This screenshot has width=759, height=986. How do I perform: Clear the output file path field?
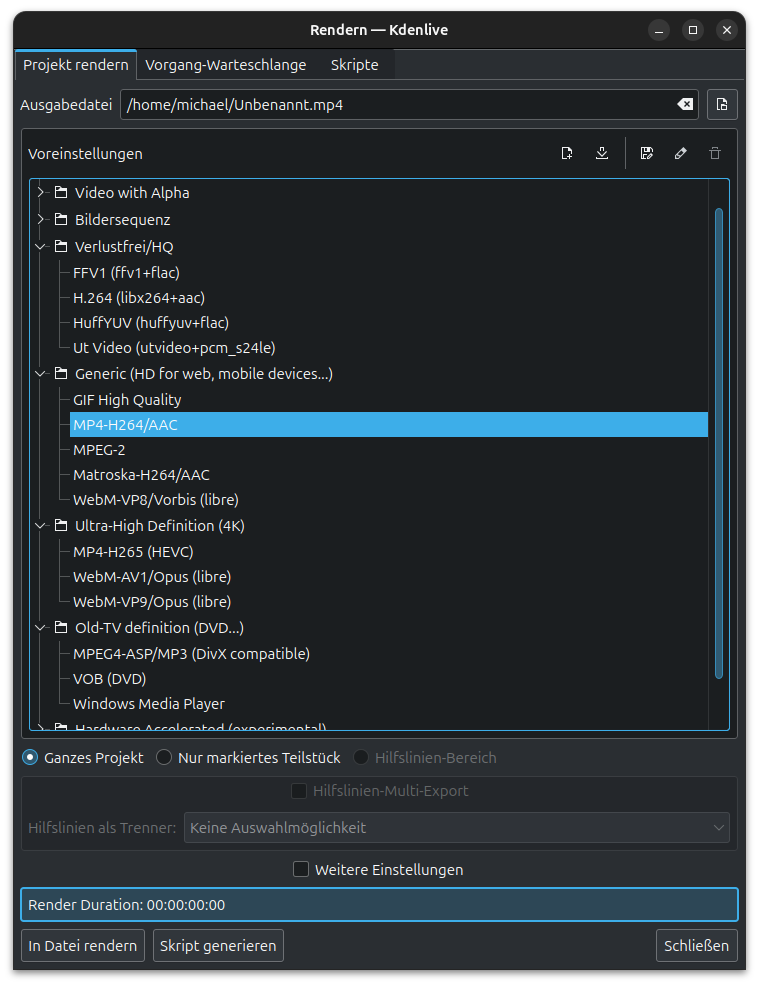coord(684,104)
